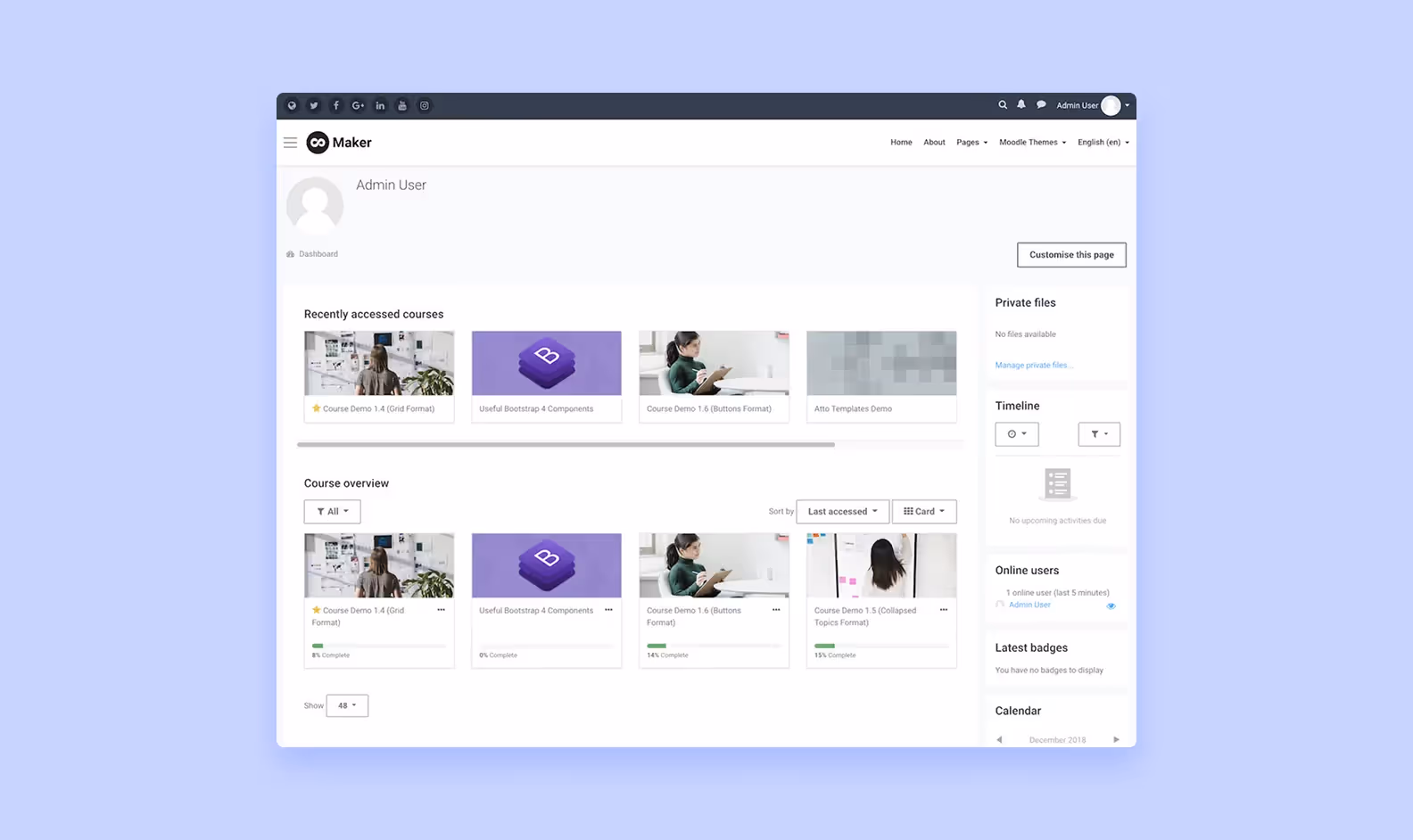Expand the Pages menu dropdown
This screenshot has width=1413, height=840.
coord(971,143)
